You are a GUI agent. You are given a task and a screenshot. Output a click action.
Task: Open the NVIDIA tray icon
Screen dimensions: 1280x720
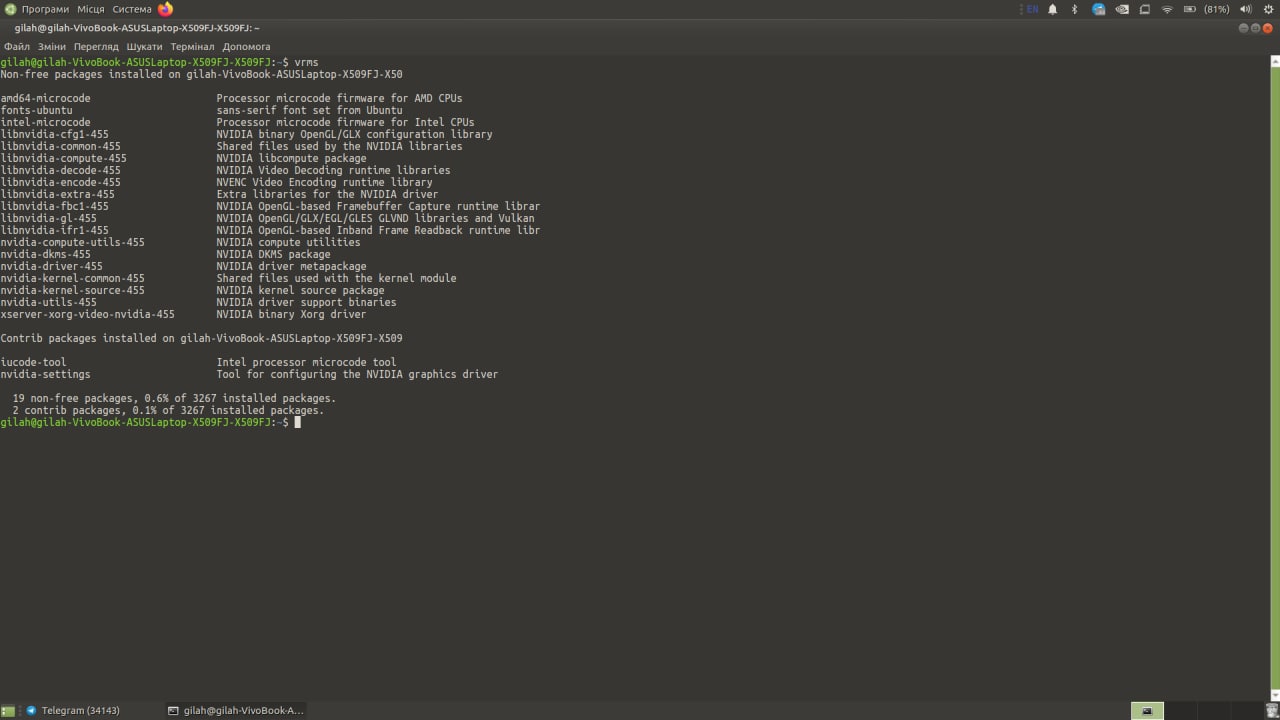(1122, 9)
